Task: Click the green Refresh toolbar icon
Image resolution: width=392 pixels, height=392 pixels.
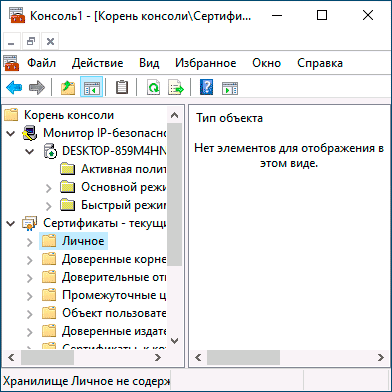Action: (153, 88)
